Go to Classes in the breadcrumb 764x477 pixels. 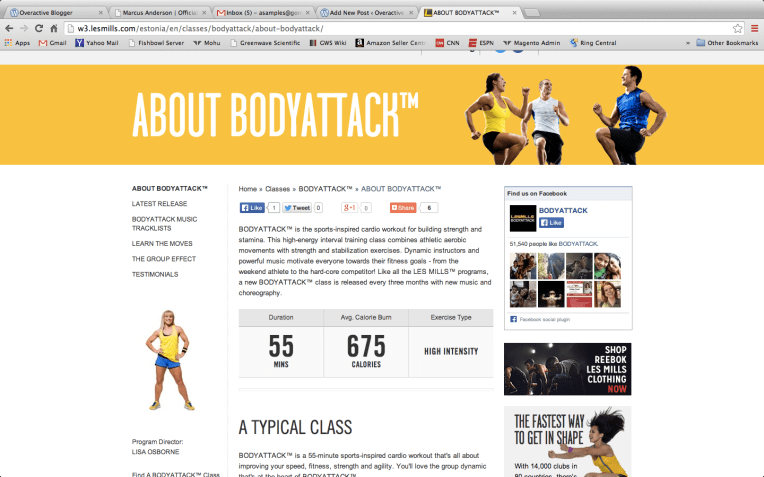click(277, 189)
